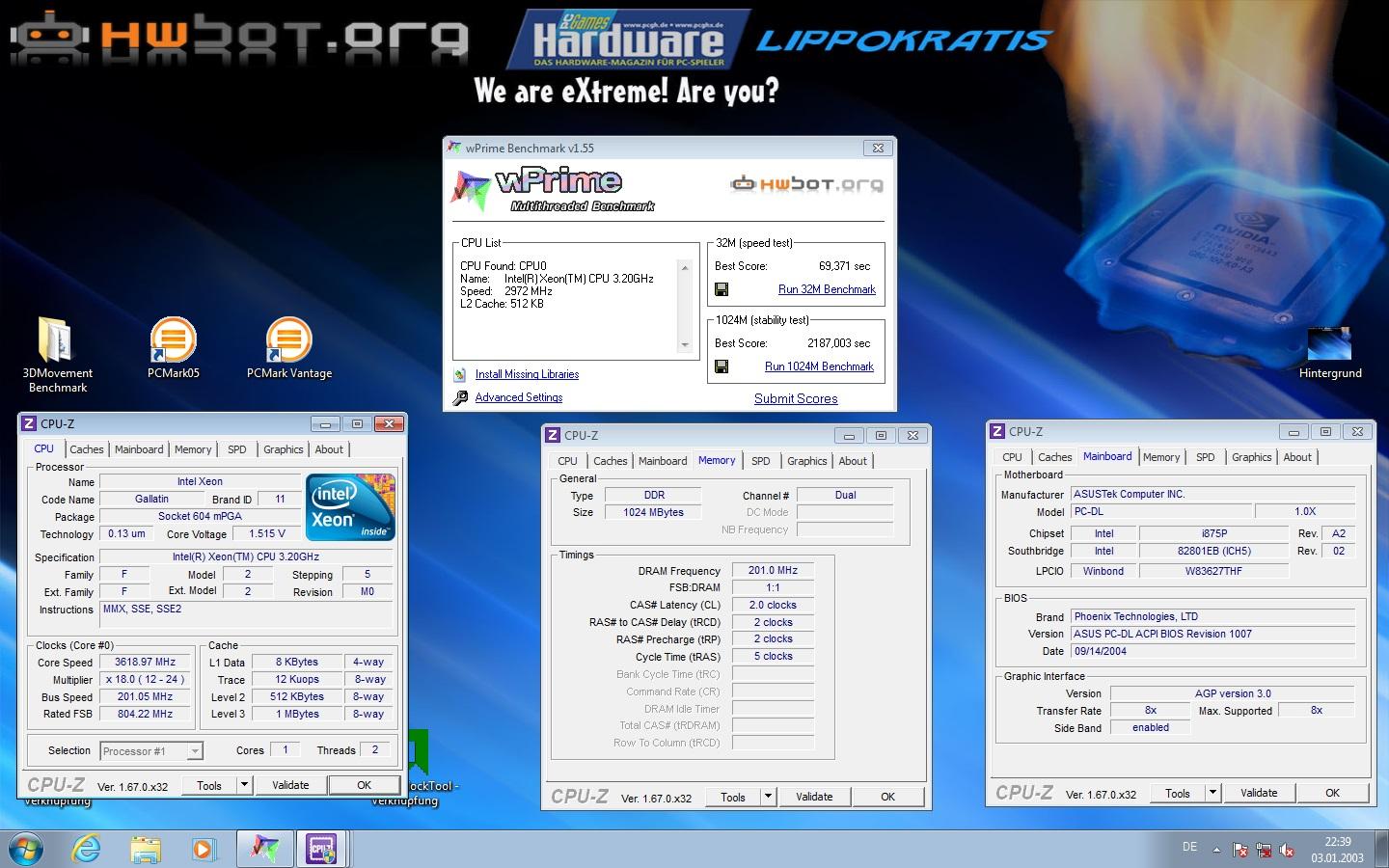
Task: Click the Intel Xeon inside logo
Action: point(351,506)
